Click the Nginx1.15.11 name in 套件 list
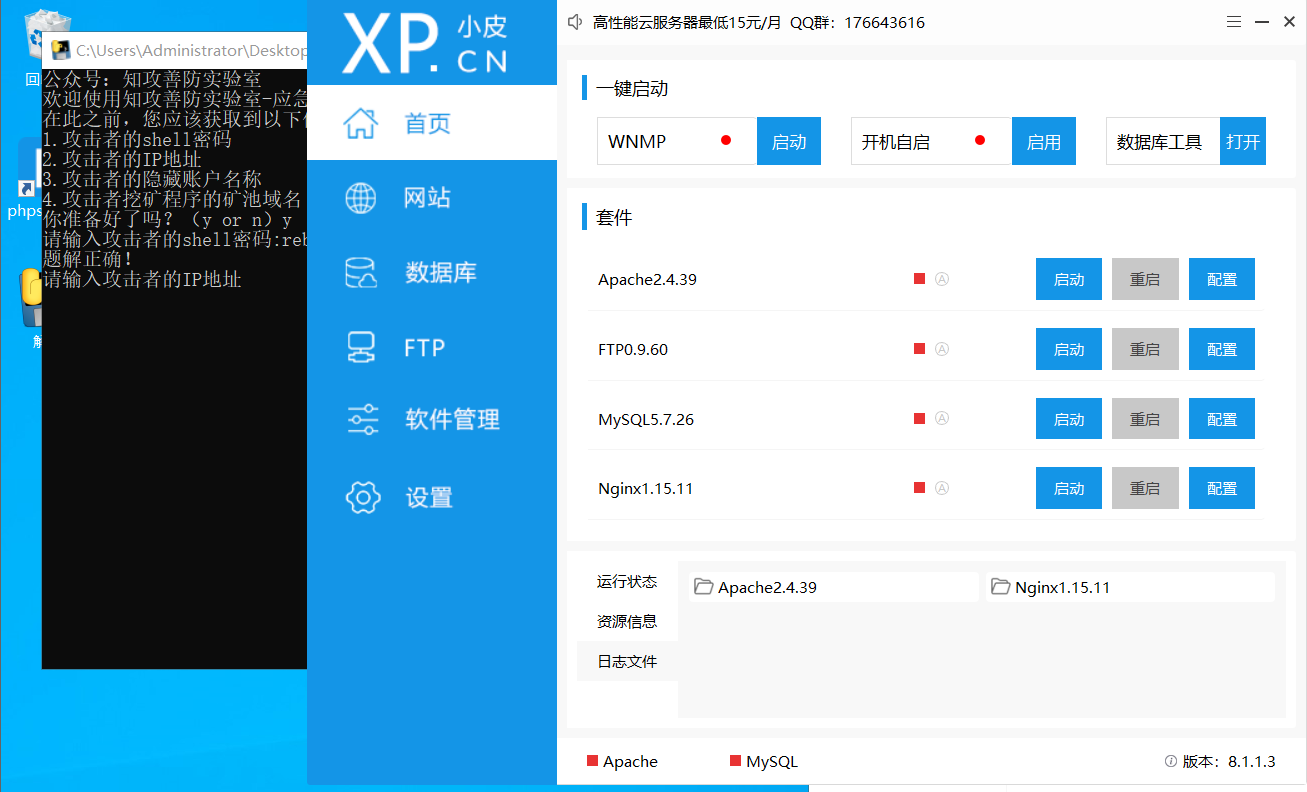 (646, 488)
